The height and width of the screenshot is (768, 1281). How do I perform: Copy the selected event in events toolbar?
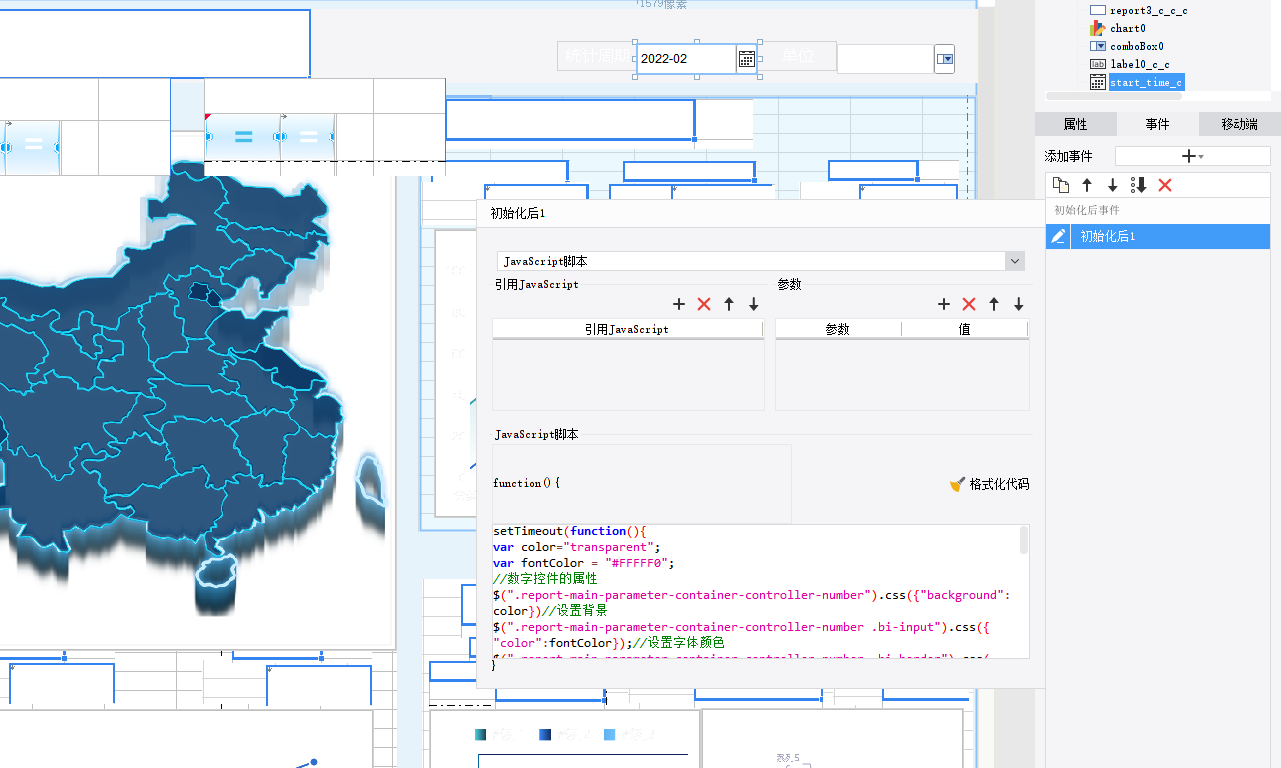(1061, 185)
